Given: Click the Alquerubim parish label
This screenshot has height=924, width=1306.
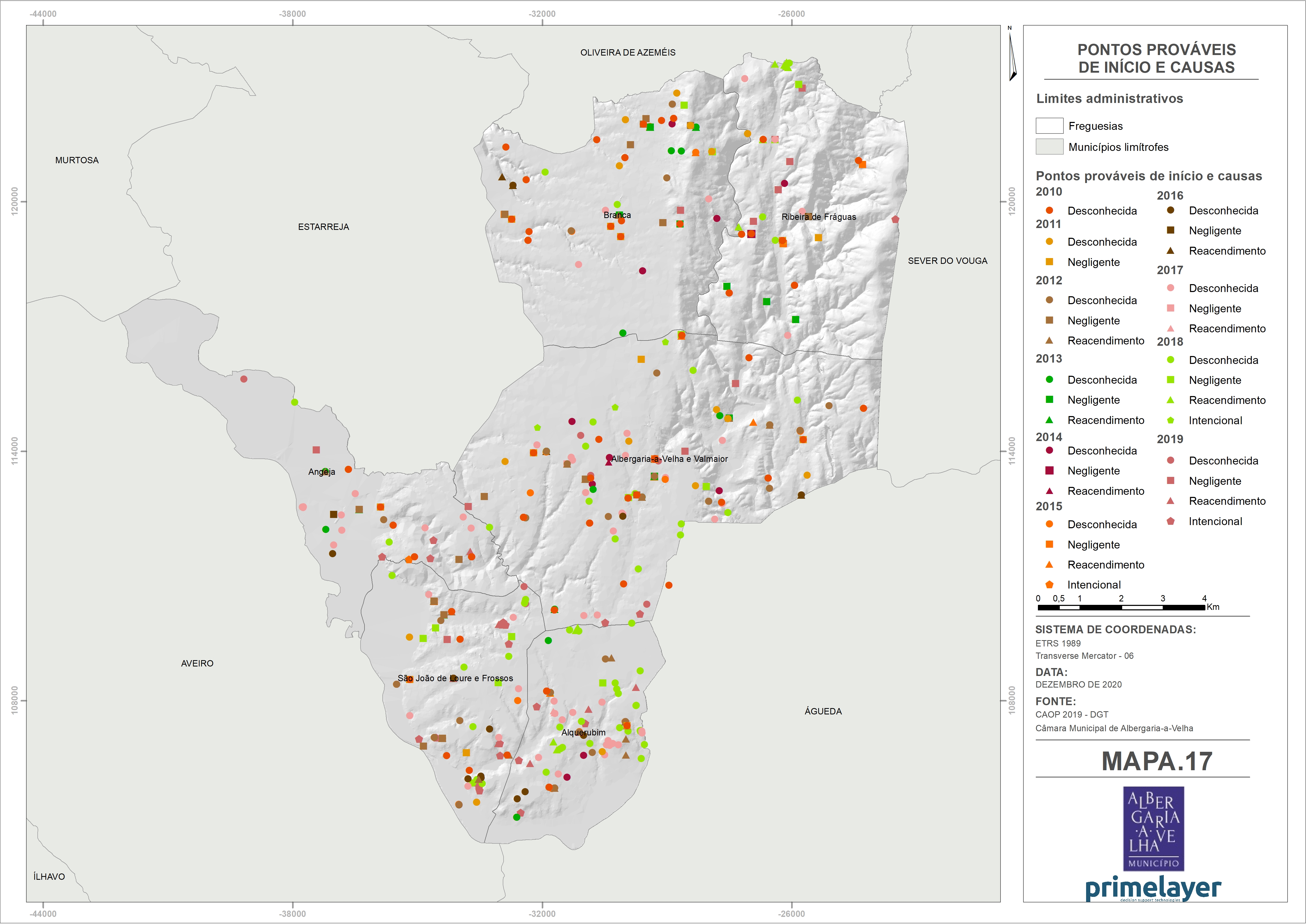Looking at the screenshot, I should point(583,732).
